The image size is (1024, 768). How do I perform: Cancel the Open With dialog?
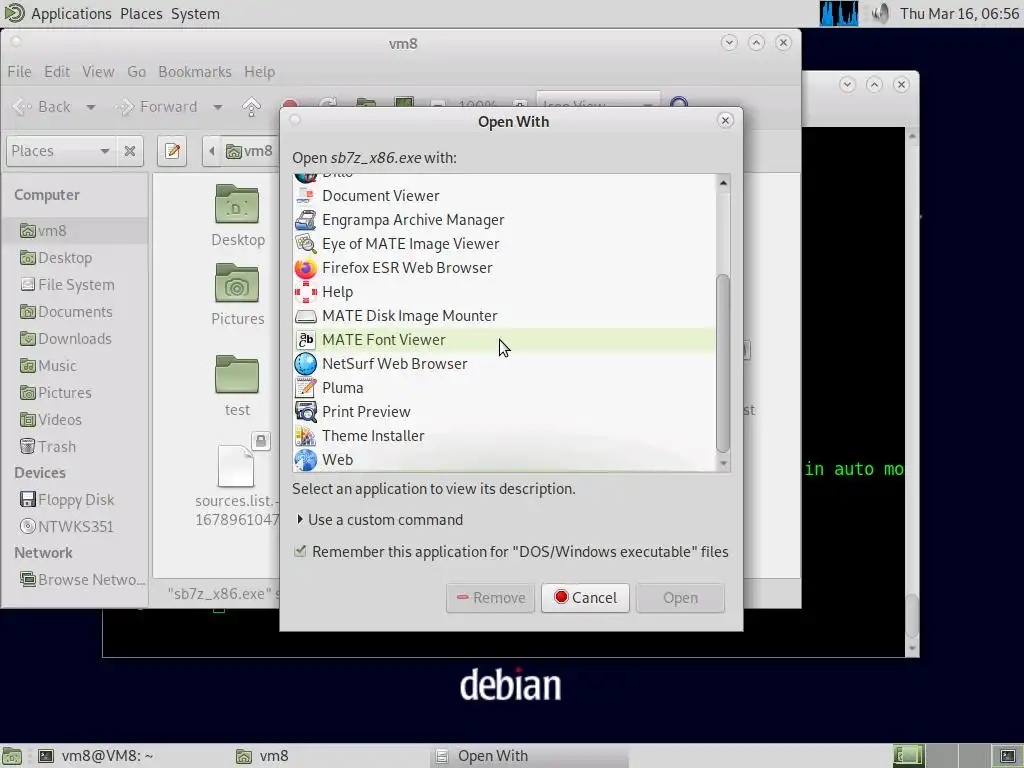(x=585, y=598)
